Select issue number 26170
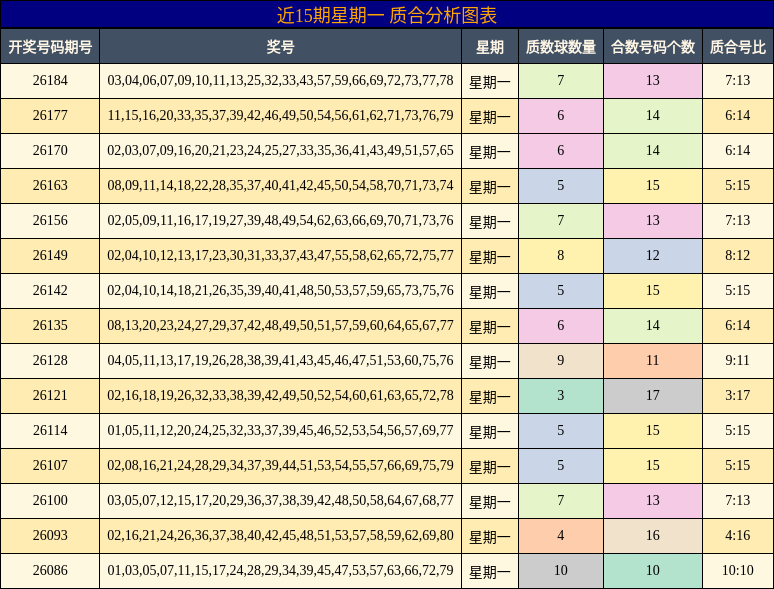This screenshot has width=774, height=589. [x=50, y=151]
